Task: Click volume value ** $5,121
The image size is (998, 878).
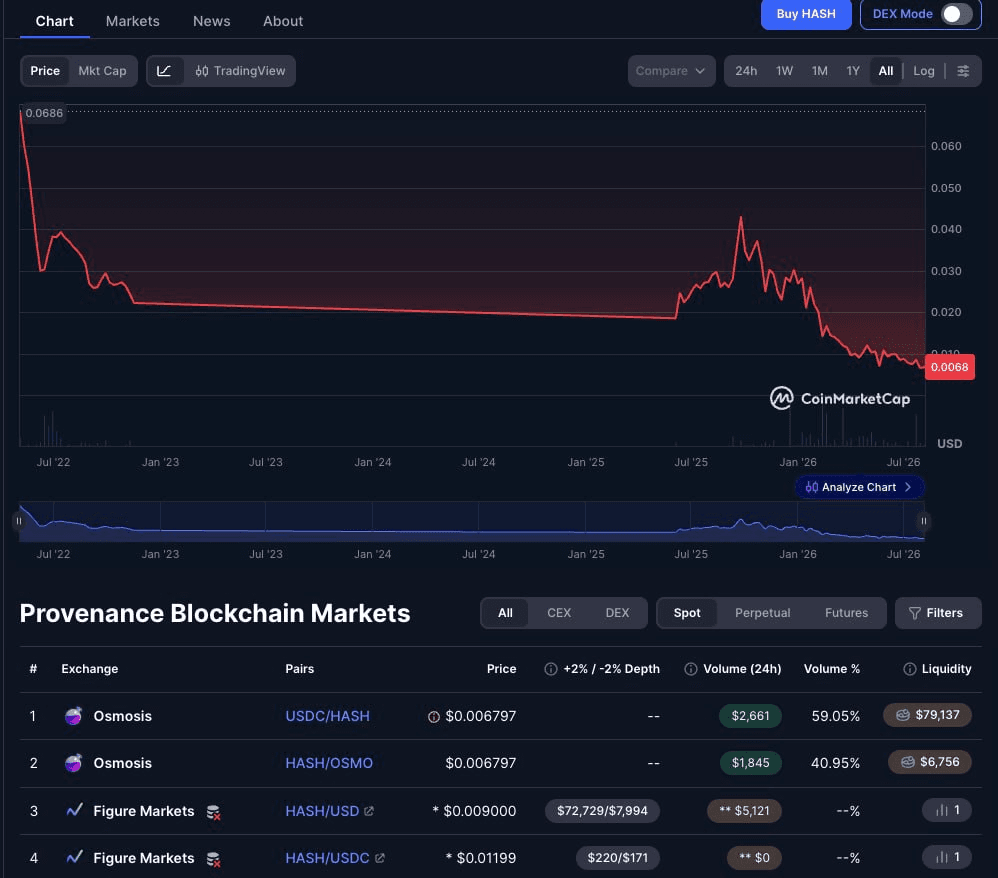Action: [744, 811]
